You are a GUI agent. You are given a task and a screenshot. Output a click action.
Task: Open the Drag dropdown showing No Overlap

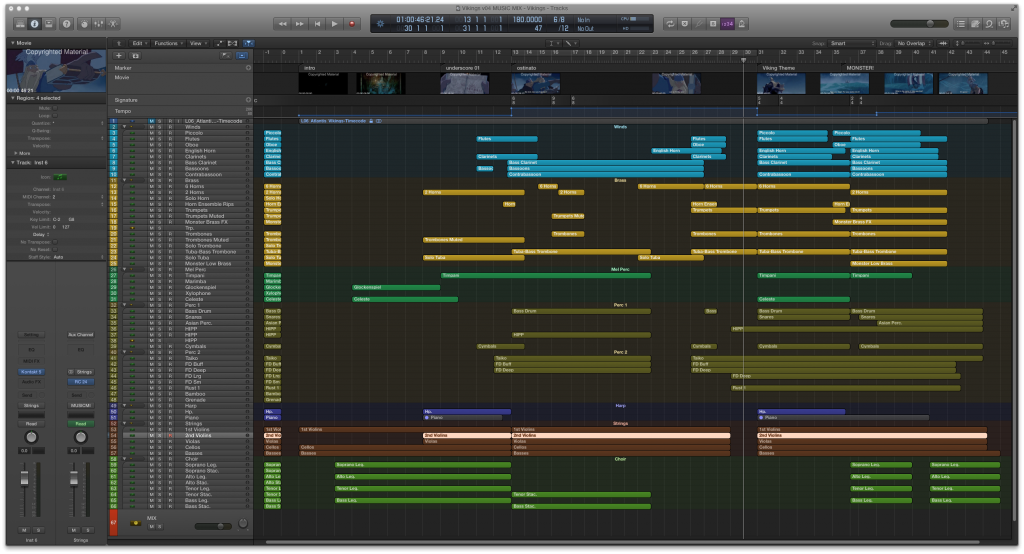(x=915, y=44)
